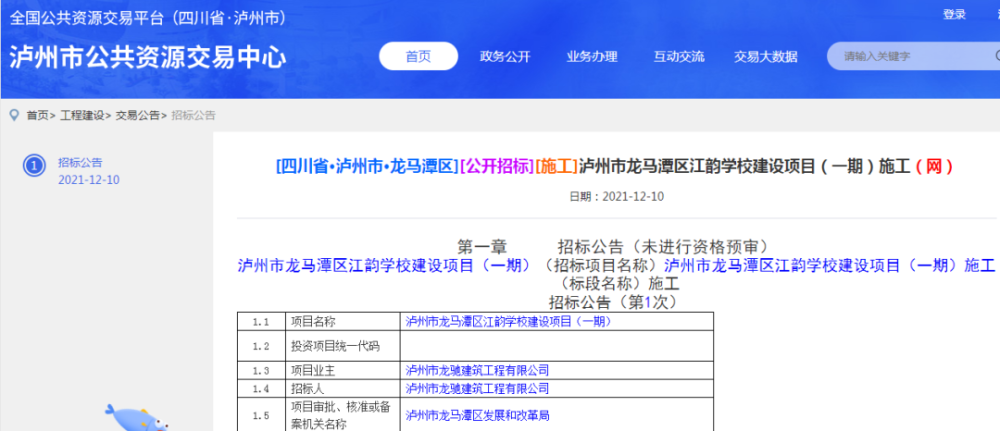Viewport: 1000px width, 431px height.
Task: Go to 交易公告 in the breadcrumb
Action: [137, 116]
